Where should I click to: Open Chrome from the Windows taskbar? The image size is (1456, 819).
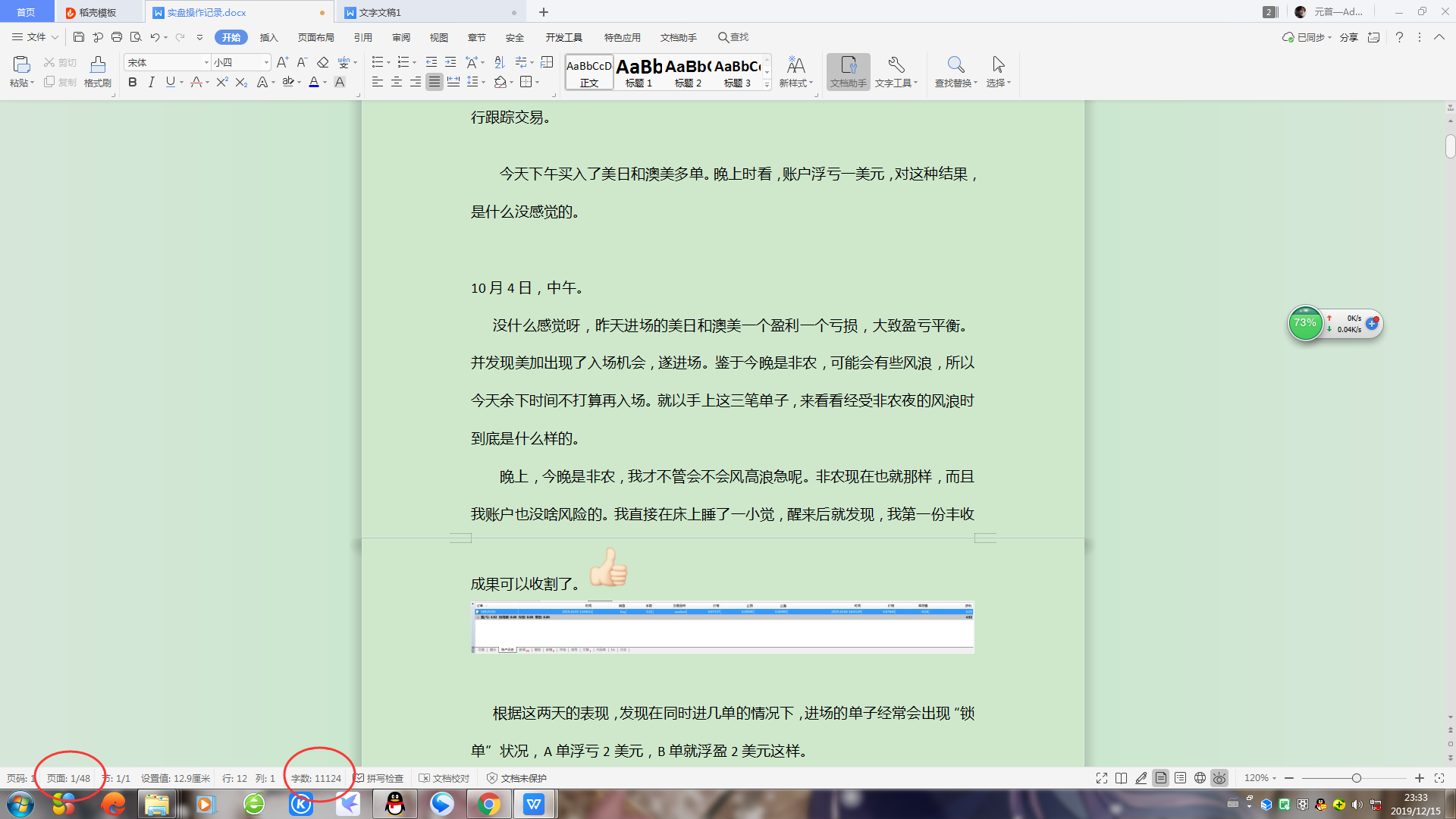(x=489, y=804)
